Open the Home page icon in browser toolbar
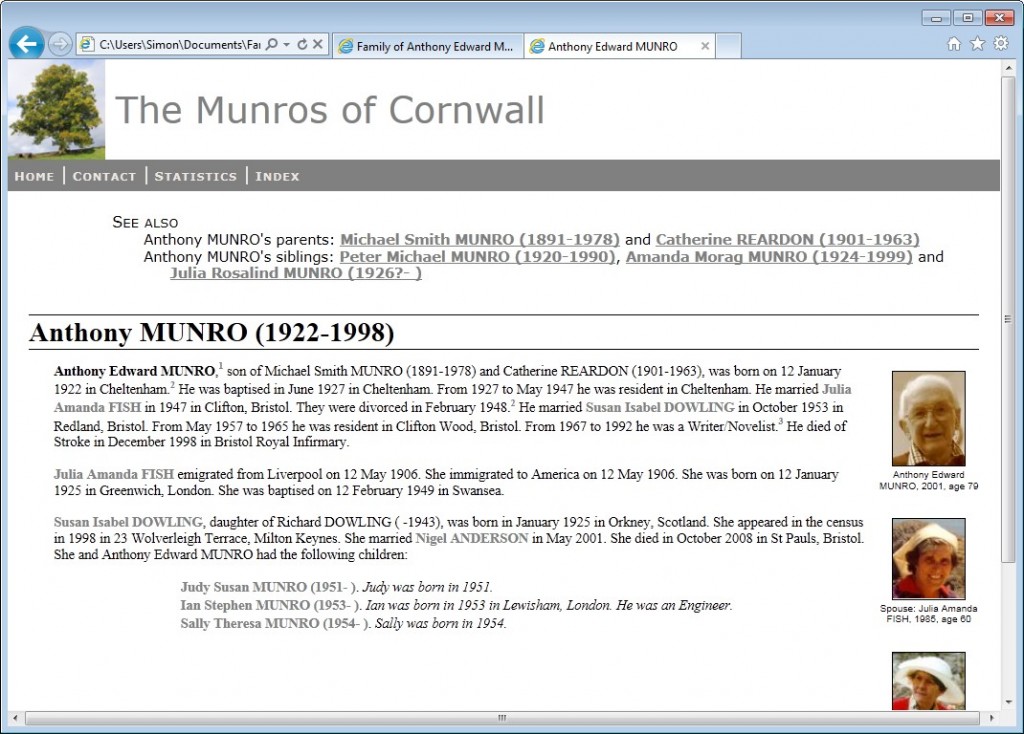This screenshot has height=734, width=1024. click(954, 44)
